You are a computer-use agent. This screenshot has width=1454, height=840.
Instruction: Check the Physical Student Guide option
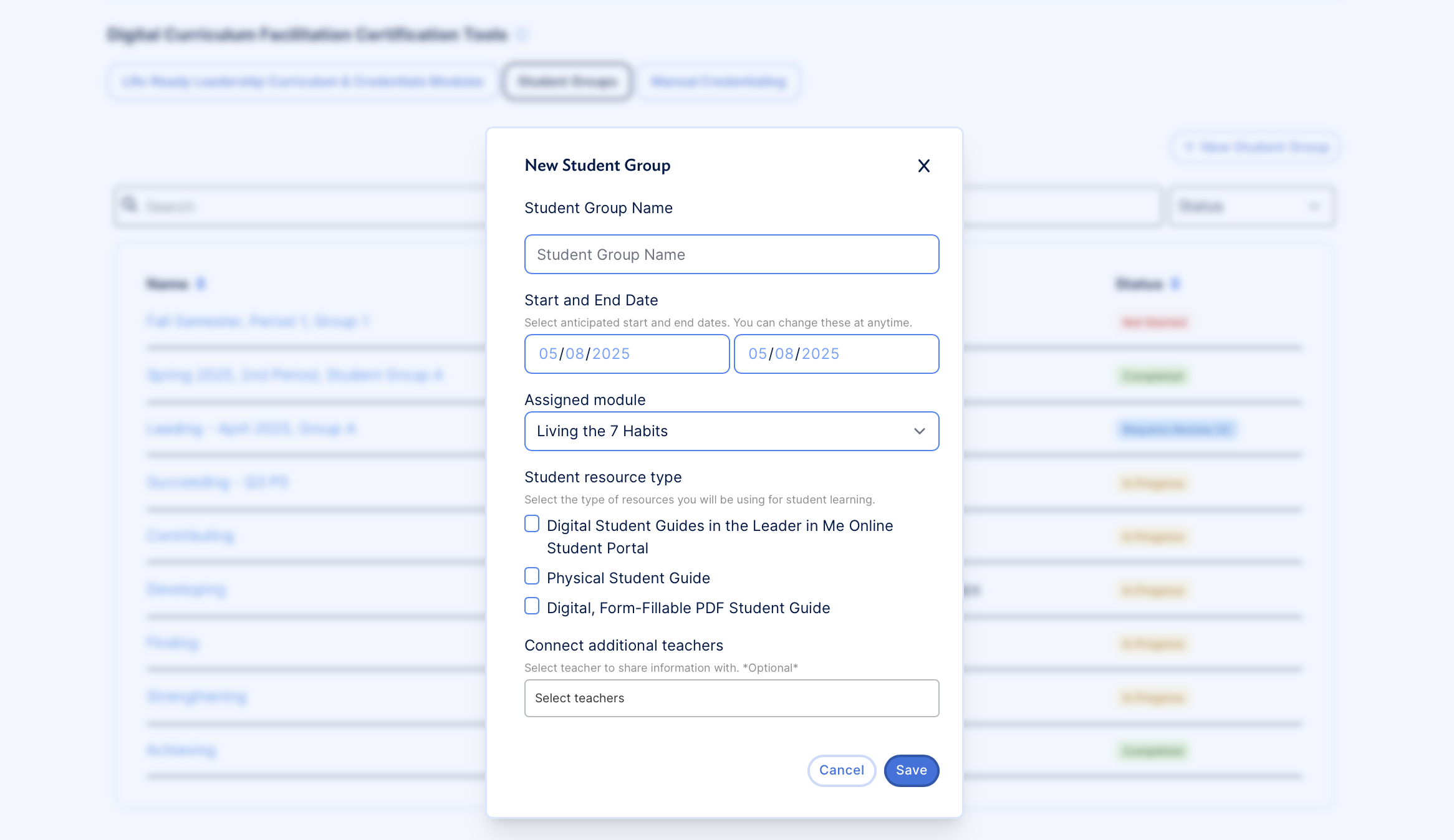point(532,576)
